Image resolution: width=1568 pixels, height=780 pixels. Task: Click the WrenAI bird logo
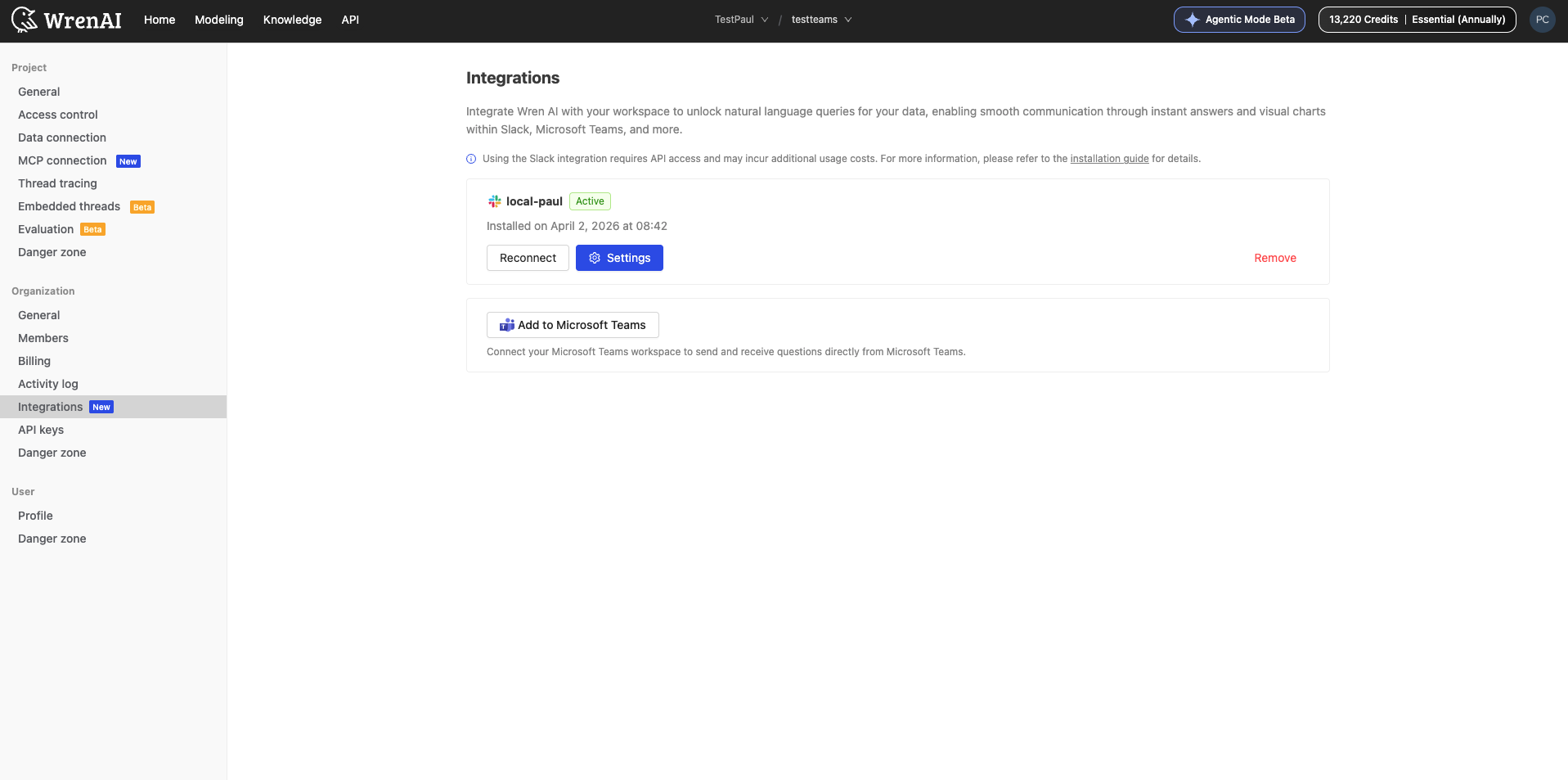(x=25, y=20)
